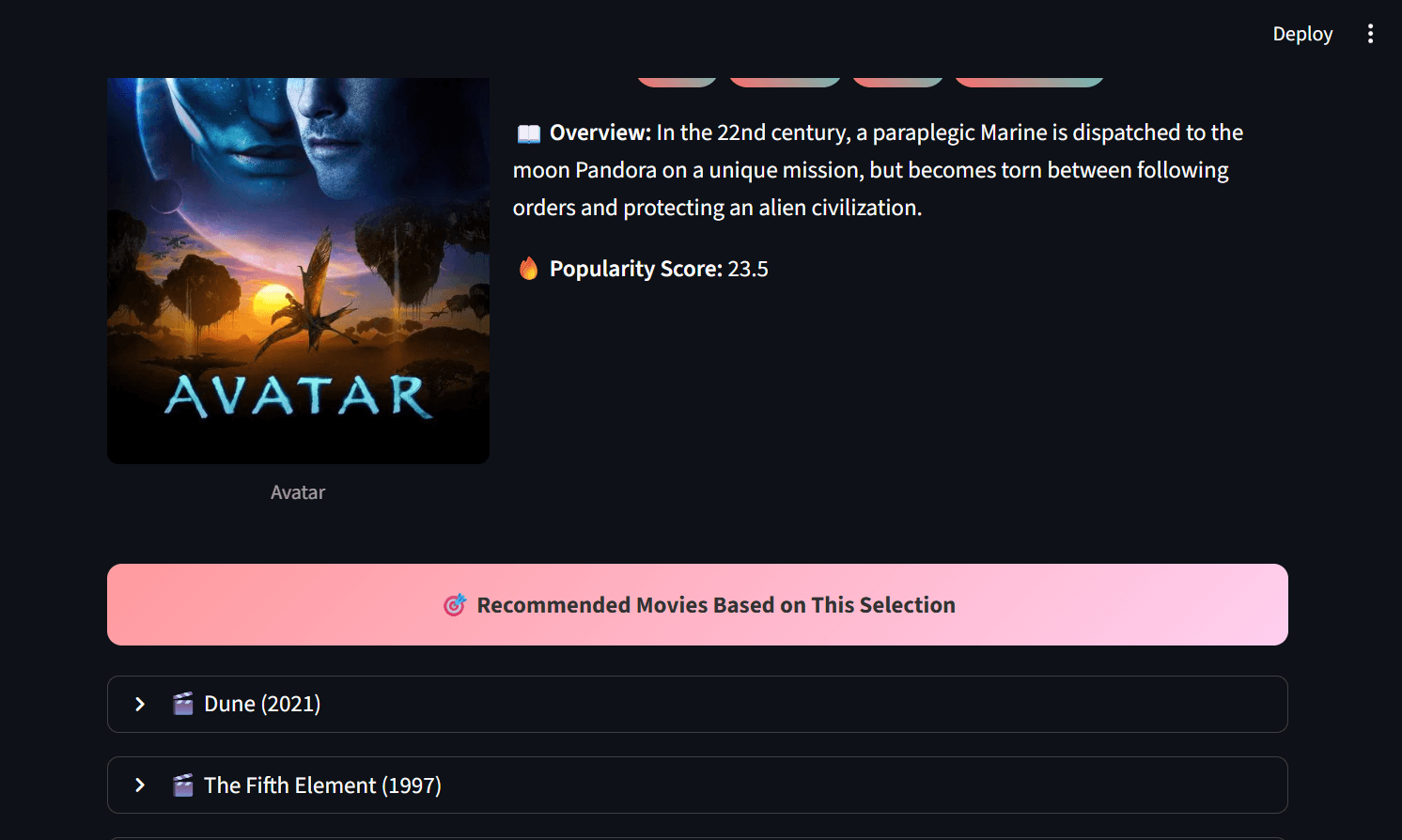The width and height of the screenshot is (1402, 840).
Task: Click the open book icon next to Overview
Action: (x=529, y=133)
